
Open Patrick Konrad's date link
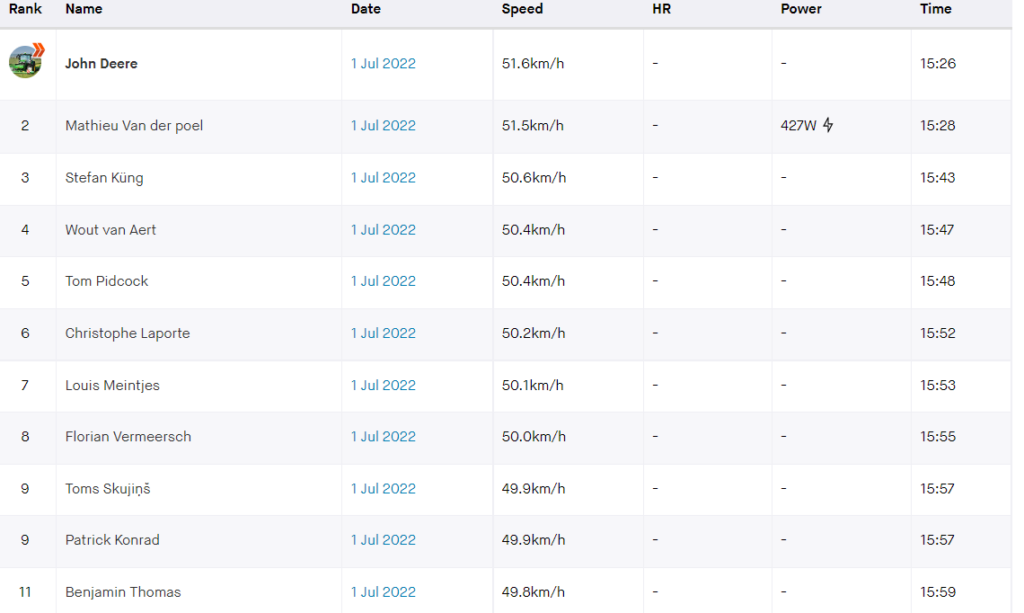tap(383, 540)
